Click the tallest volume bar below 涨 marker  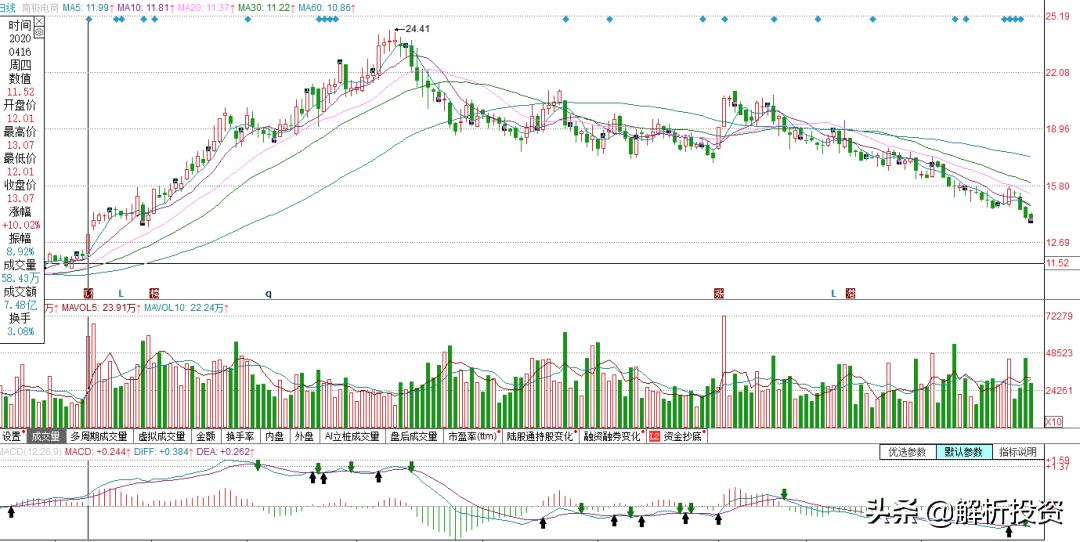[724, 371]
